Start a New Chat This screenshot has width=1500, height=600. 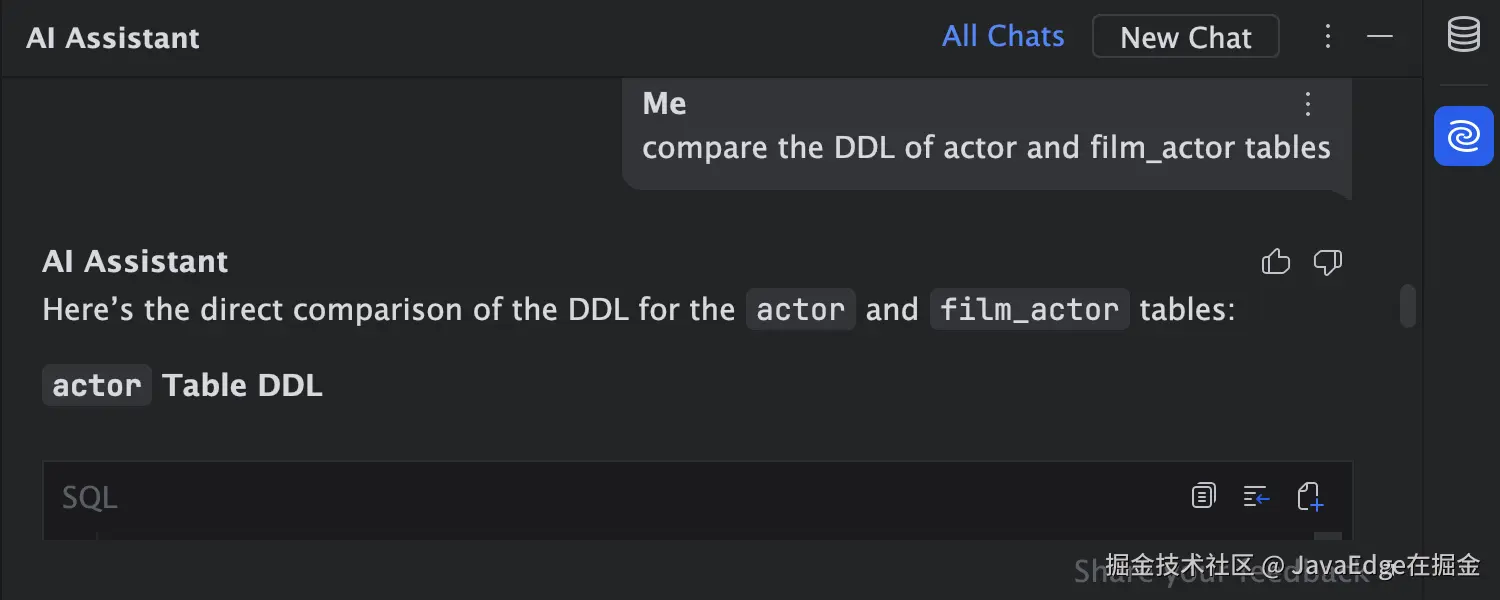(x=1186, y=37)
